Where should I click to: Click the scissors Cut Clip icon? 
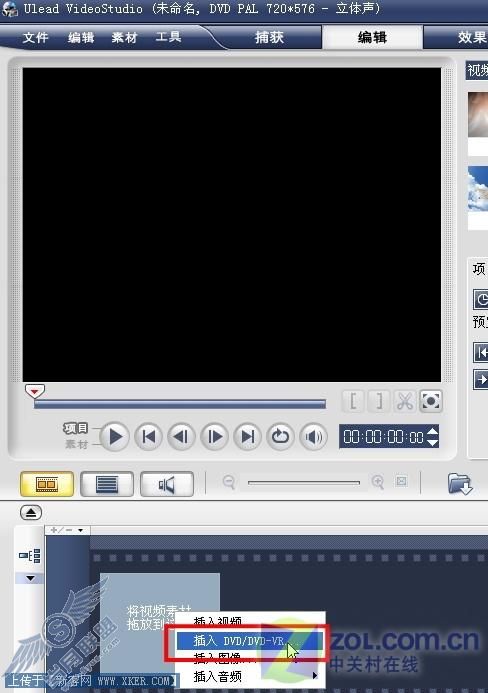[404, 401]
